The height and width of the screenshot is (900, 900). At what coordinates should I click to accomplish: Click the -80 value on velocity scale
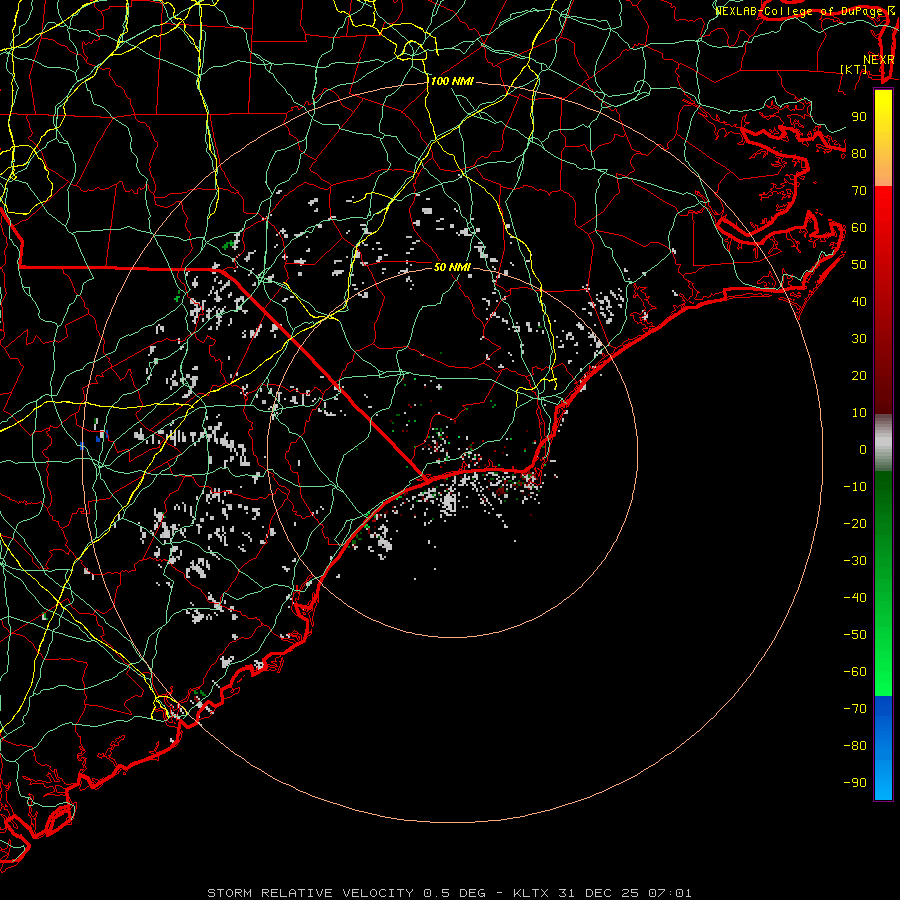click(855, 746)
